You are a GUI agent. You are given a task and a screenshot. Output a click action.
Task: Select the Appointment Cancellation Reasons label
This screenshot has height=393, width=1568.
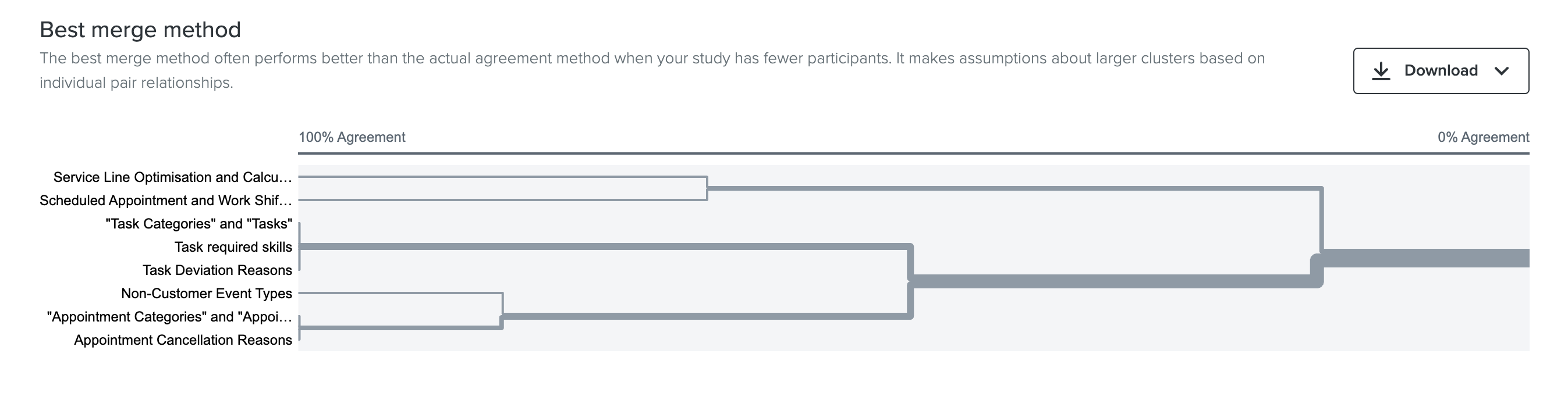[183, 340]
